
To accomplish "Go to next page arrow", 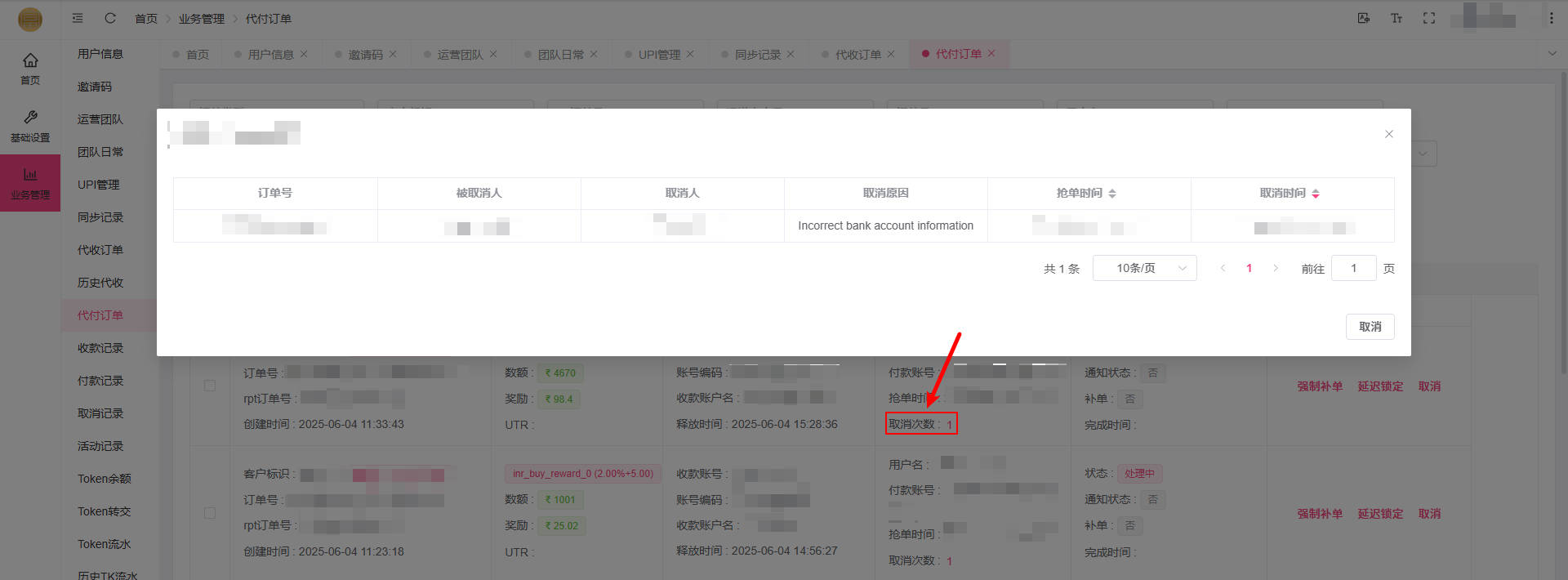I will pos(1275,268).
